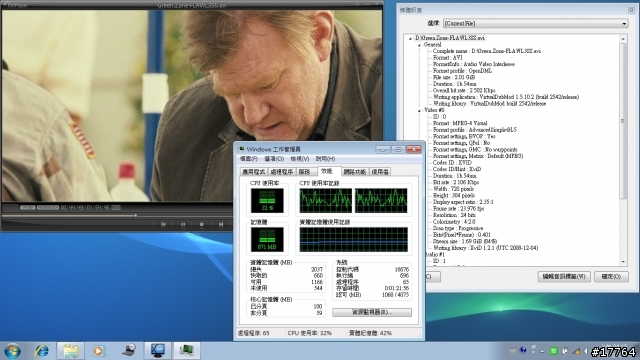This screenshot has width=640, height=360.
Task: Click the media info tree vertical scrollbar thumb
Action: [x=623, y=121]
